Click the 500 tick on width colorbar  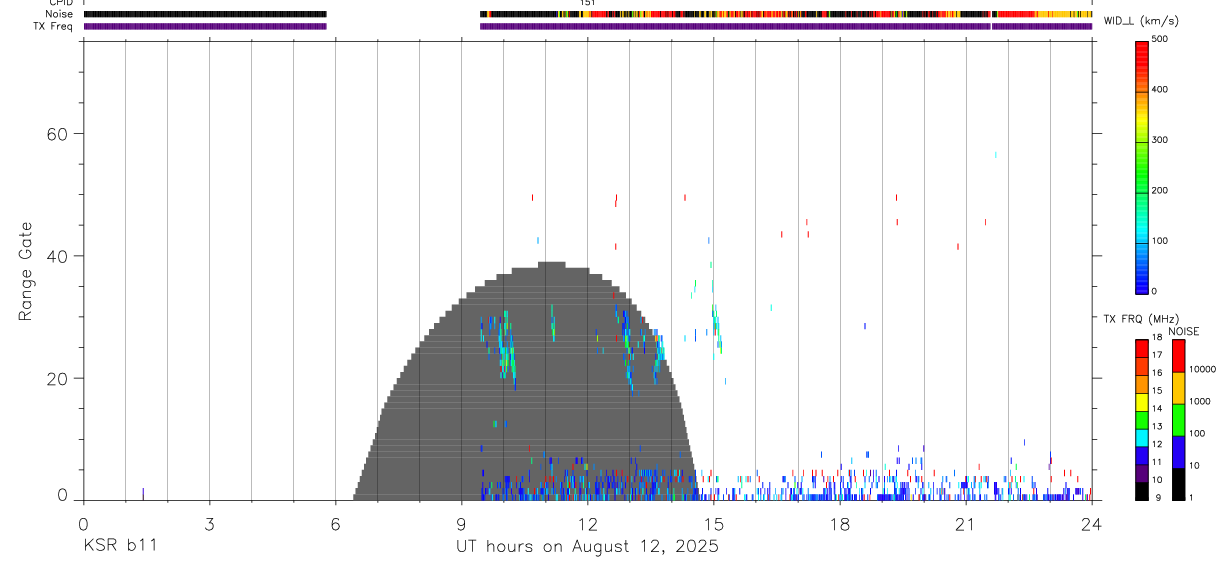point(1160,39)
